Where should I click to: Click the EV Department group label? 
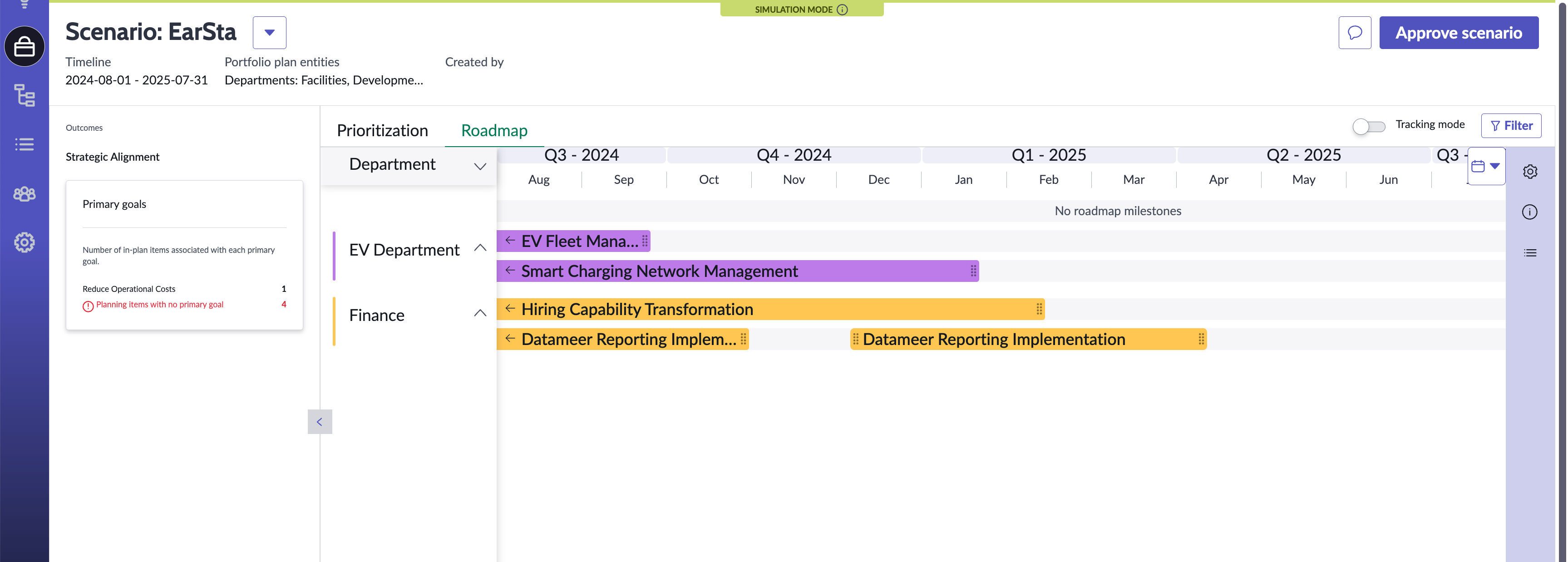404,250
